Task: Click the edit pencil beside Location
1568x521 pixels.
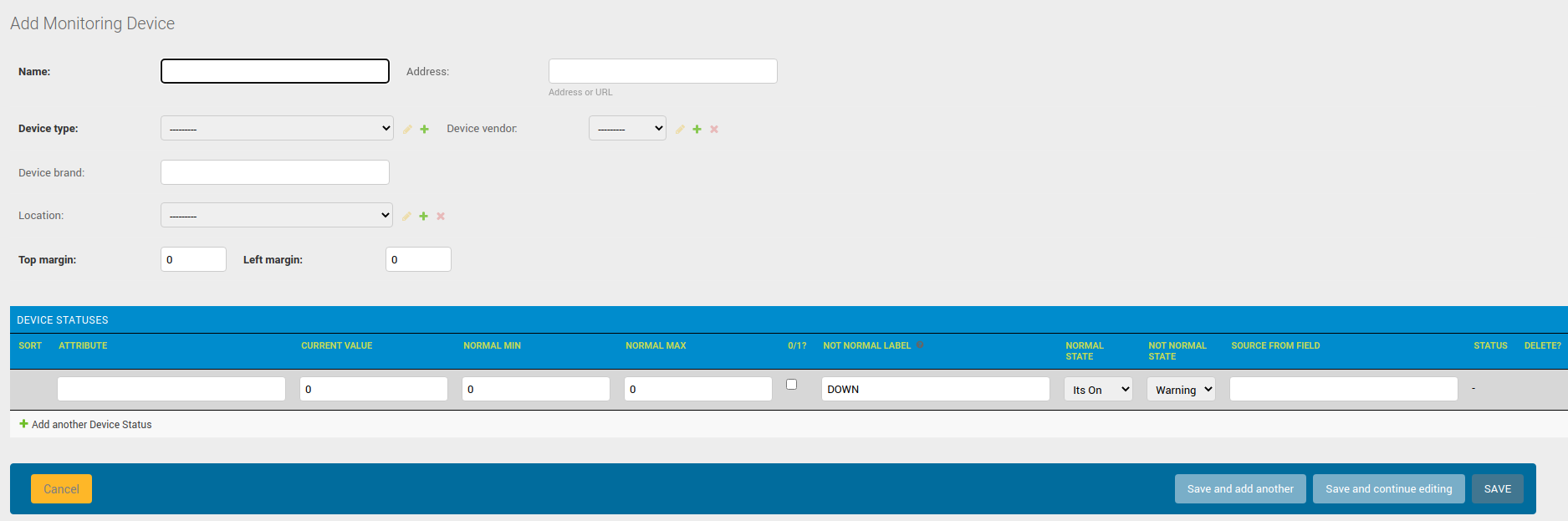Action: tap(406, 217)
